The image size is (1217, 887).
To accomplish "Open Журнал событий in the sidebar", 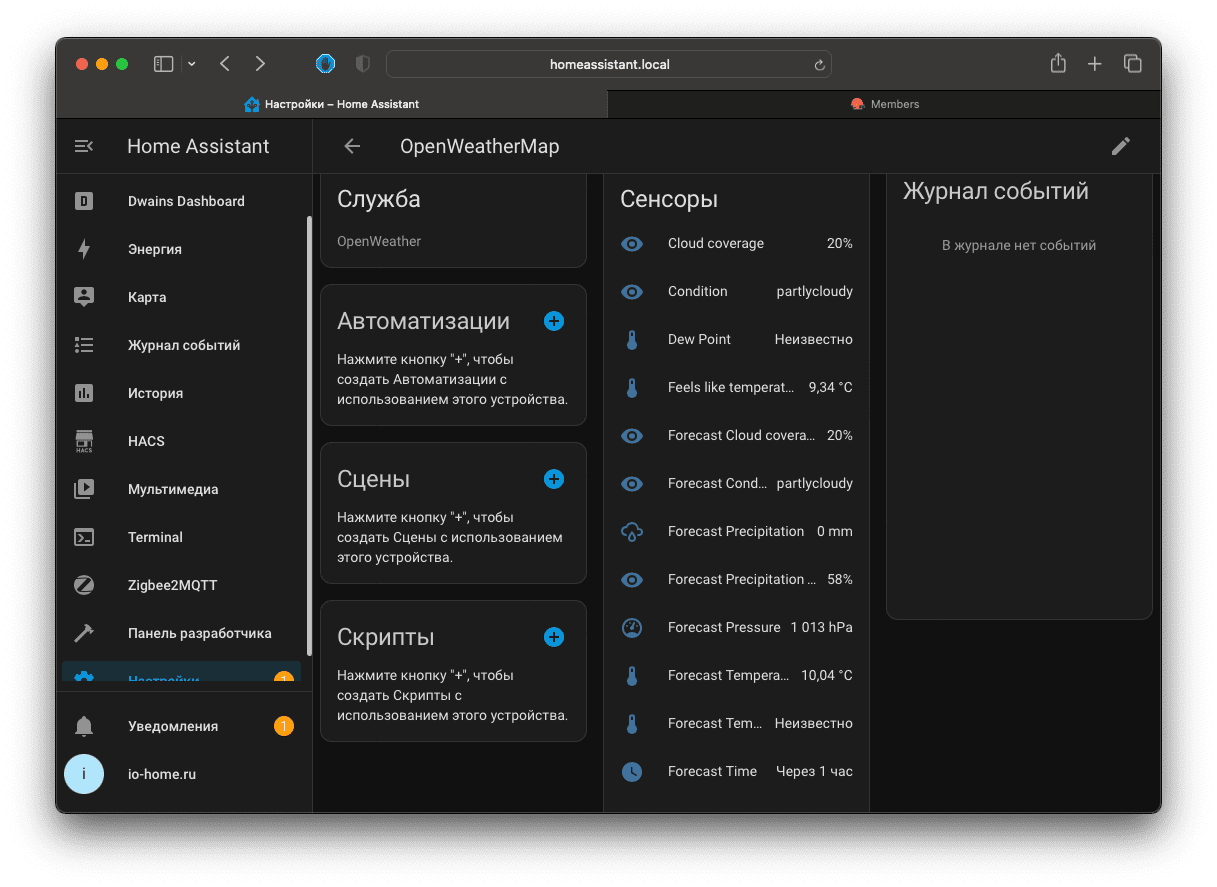I will pyautogui.click(x=181, y=345).
